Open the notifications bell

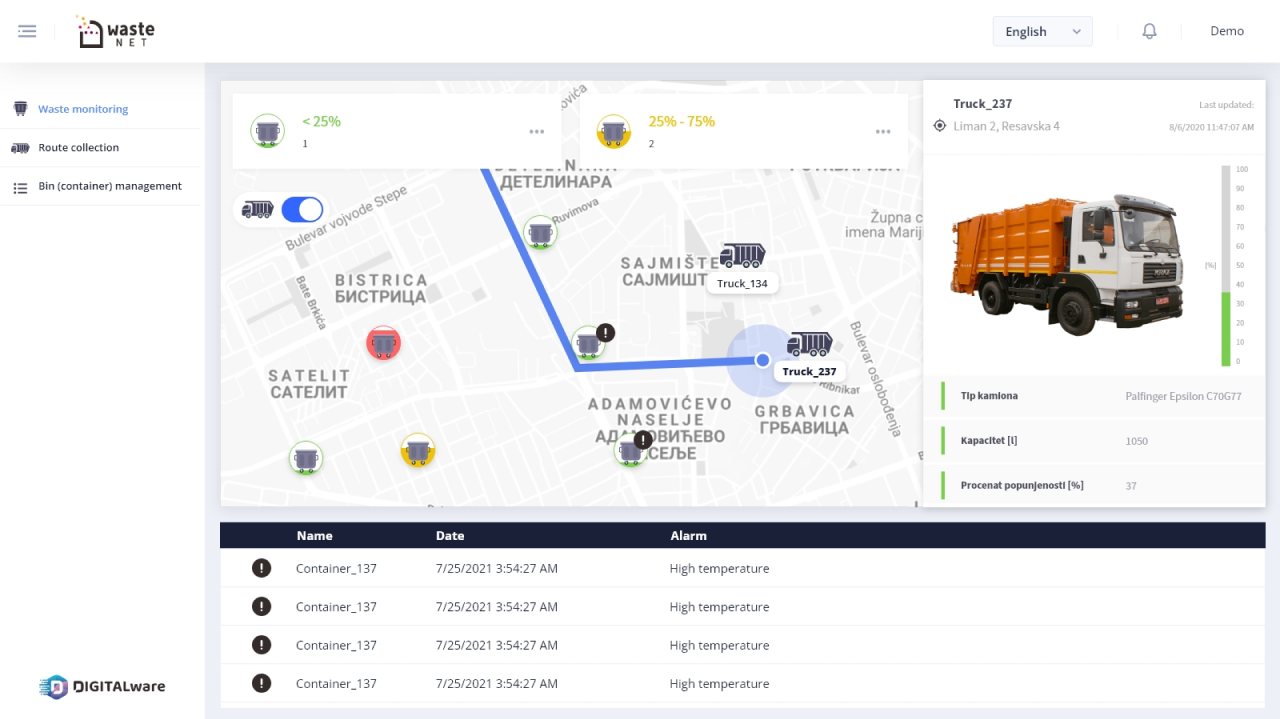1149,31
